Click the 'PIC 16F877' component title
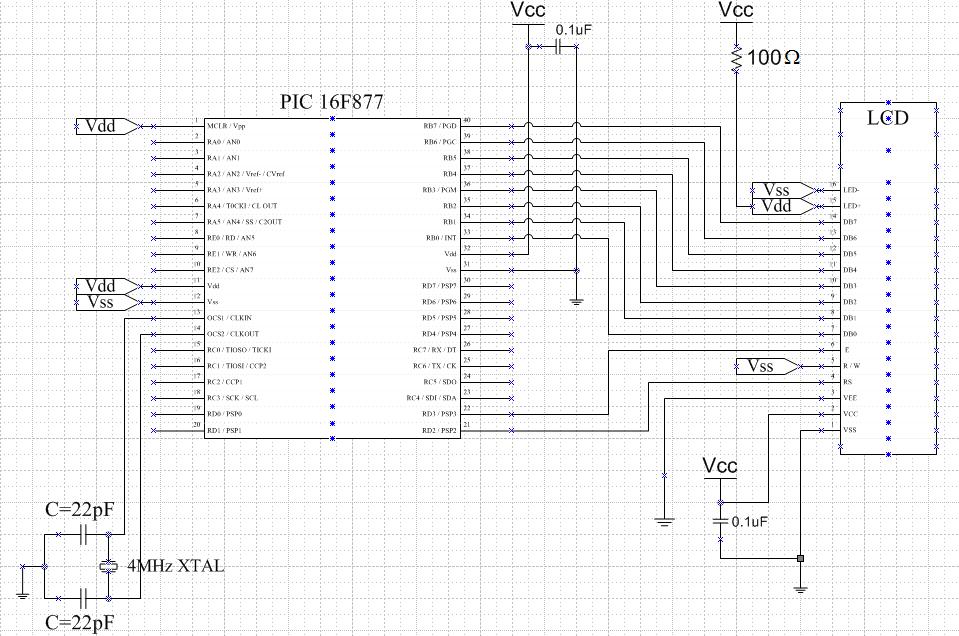 [332, 102]
